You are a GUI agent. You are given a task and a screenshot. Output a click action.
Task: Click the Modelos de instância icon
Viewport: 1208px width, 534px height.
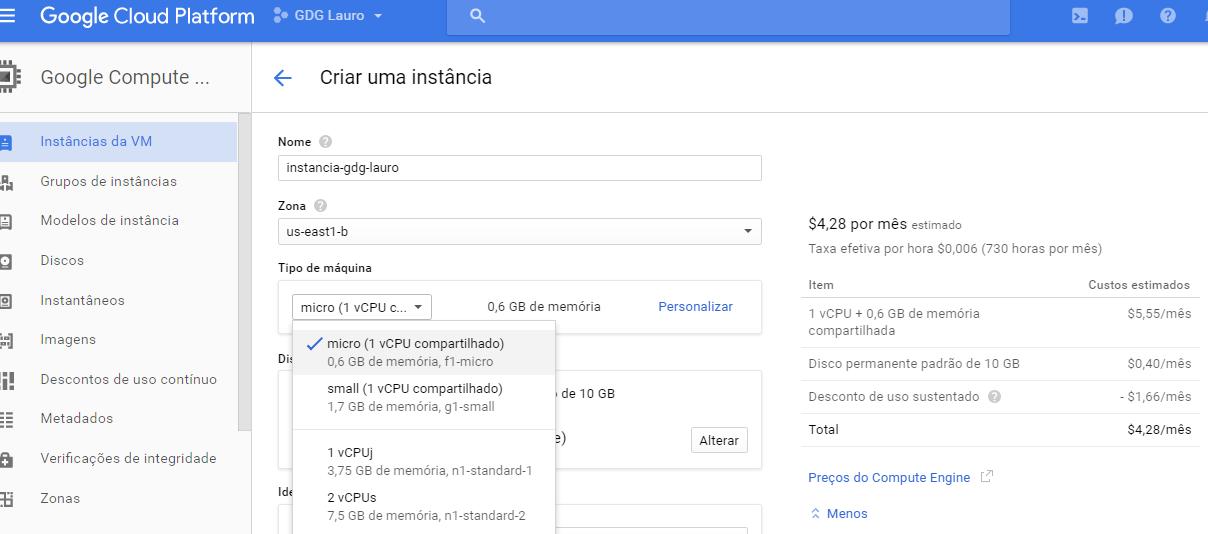point(6,221)
